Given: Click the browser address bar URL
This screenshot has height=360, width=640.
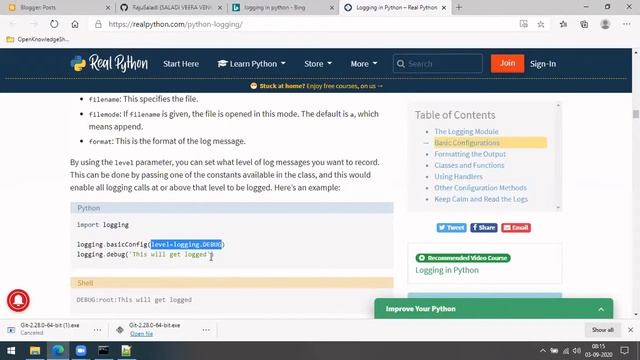Looking at the screenshot, I should click(176, 24).
